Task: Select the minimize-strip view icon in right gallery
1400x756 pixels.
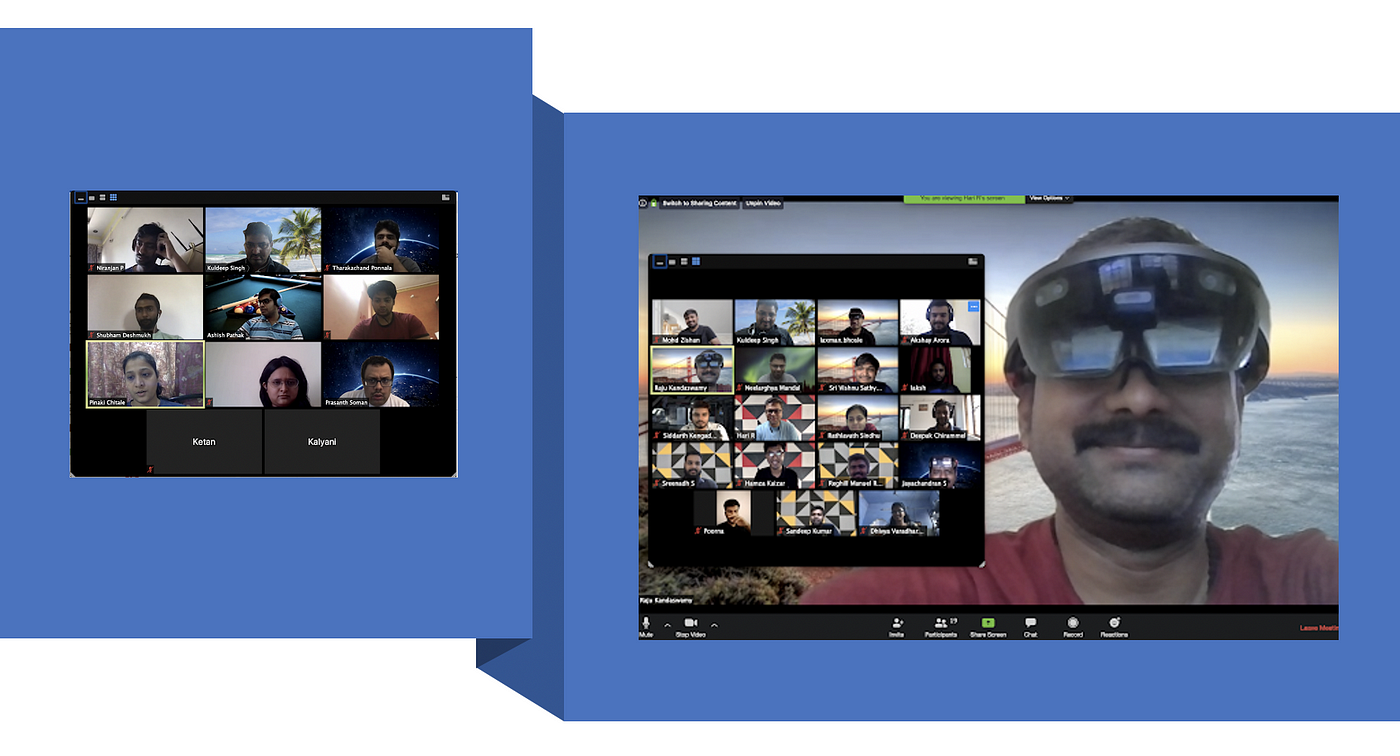Action: 660,262
